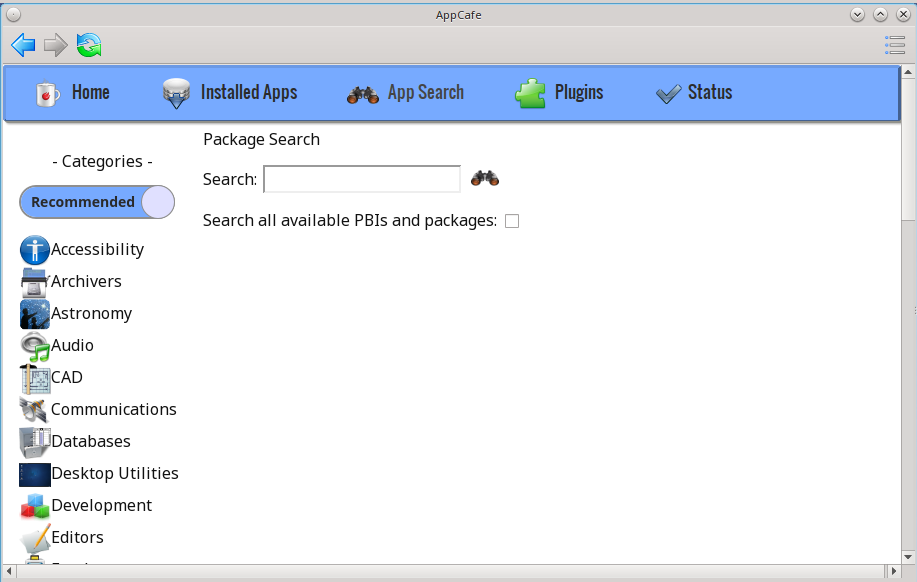Open the Astronomy category
This screenshot has height=582, width=917.
pyautogui.click(x=92, y=314)
